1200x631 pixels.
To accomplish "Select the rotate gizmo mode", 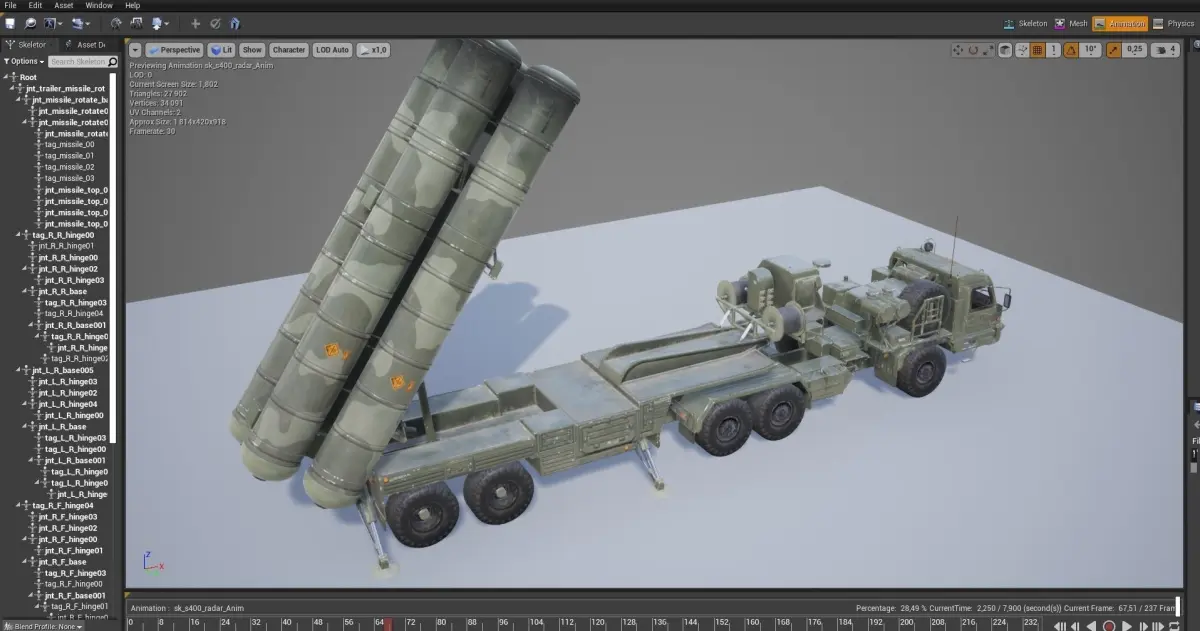I will (973, 50).
